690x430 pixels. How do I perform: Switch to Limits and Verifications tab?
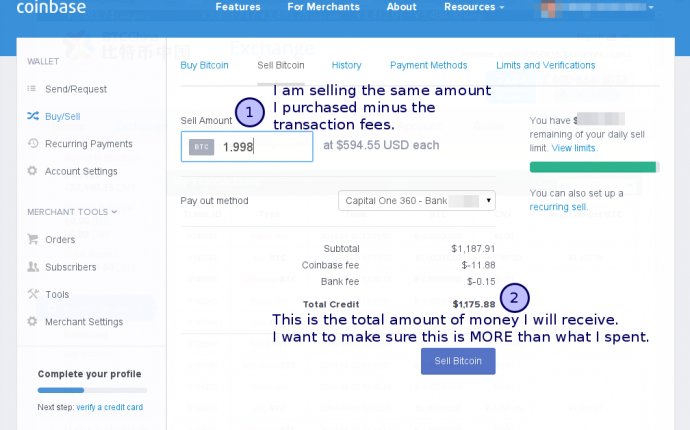(x=546, y=65)
